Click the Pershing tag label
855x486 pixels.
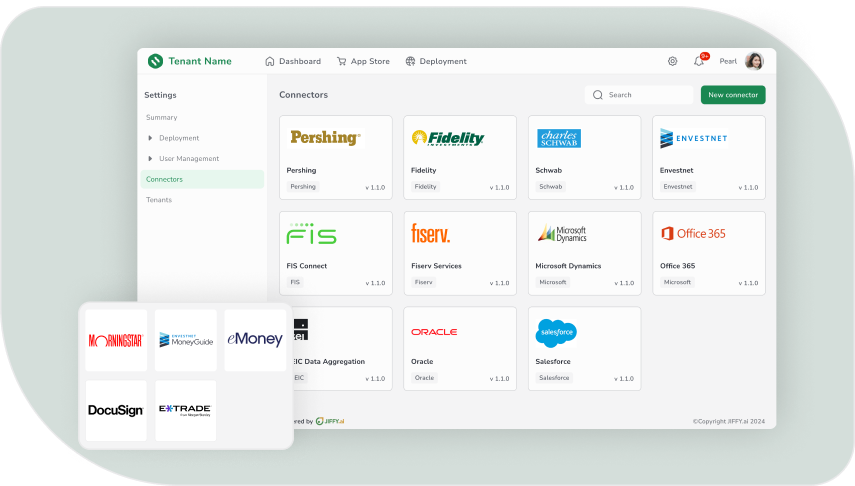click(x=303, y=187)
